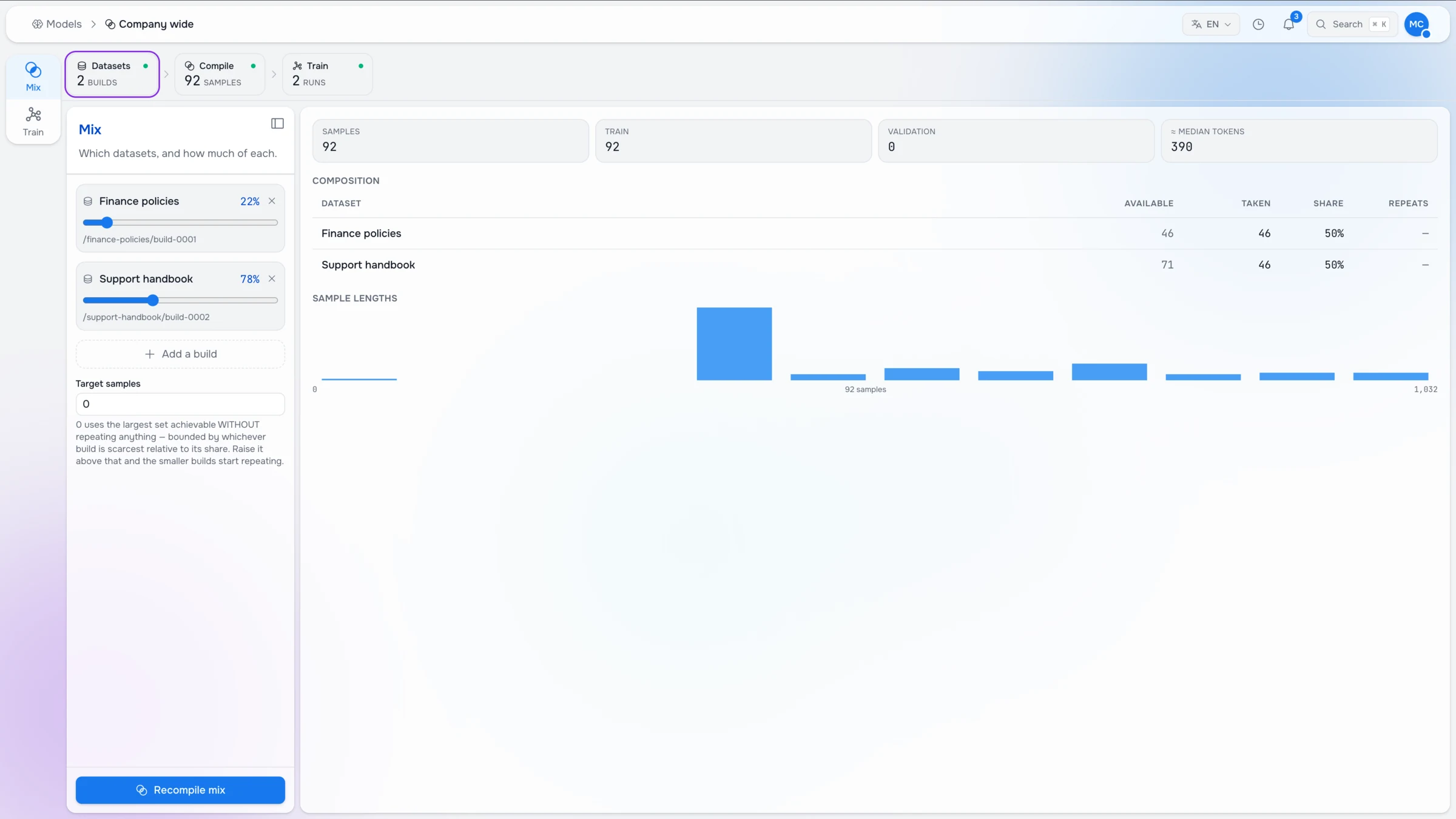This screenshot has width=1456, height=819.
Task: Remove the Support handbook build
Action: (272, 279)
